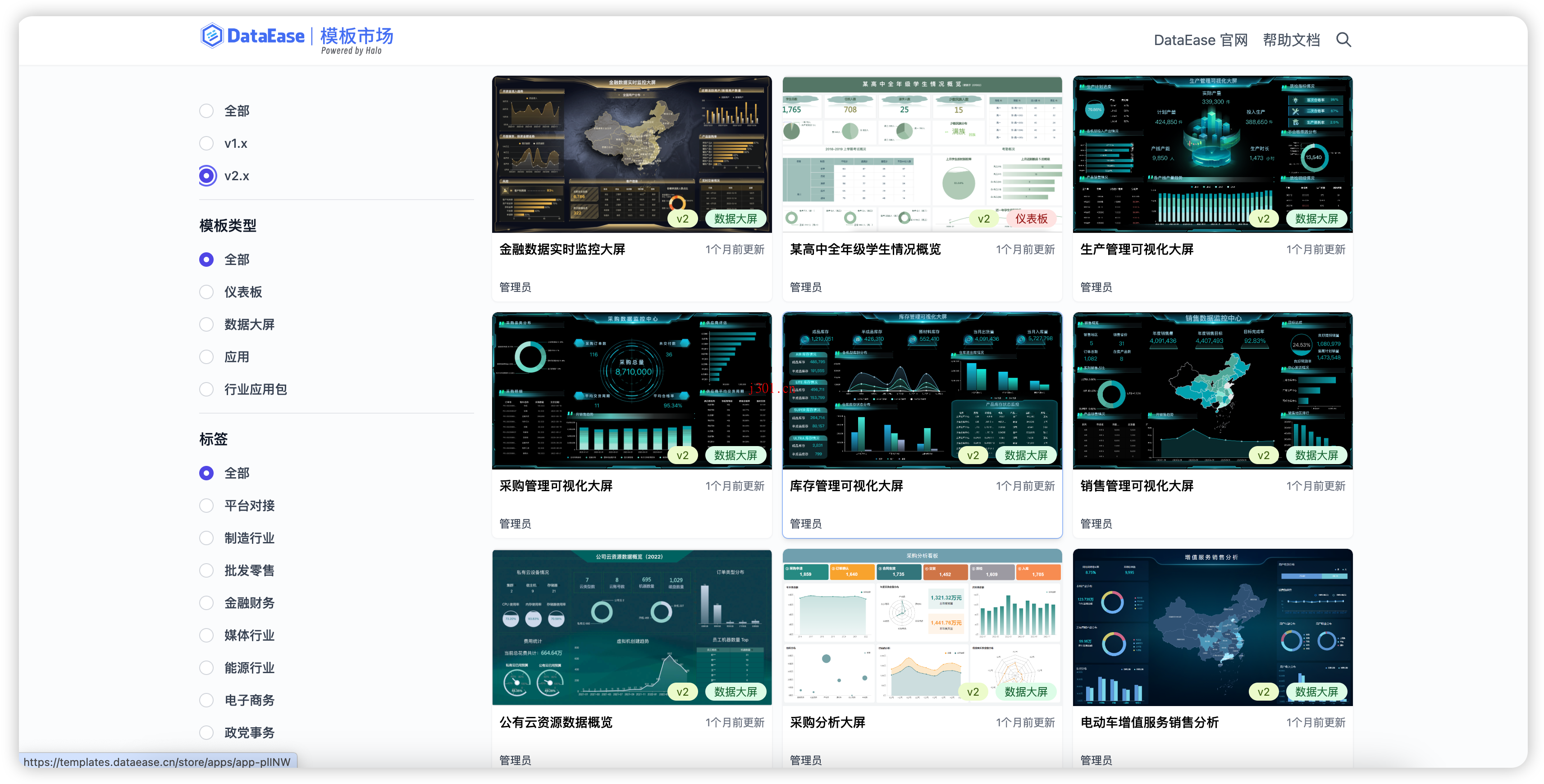Image resolution: width=1544 pixels, height=784 pixels.
Task: Open 帮助文档 from the top navigation
Action: 1291,40
